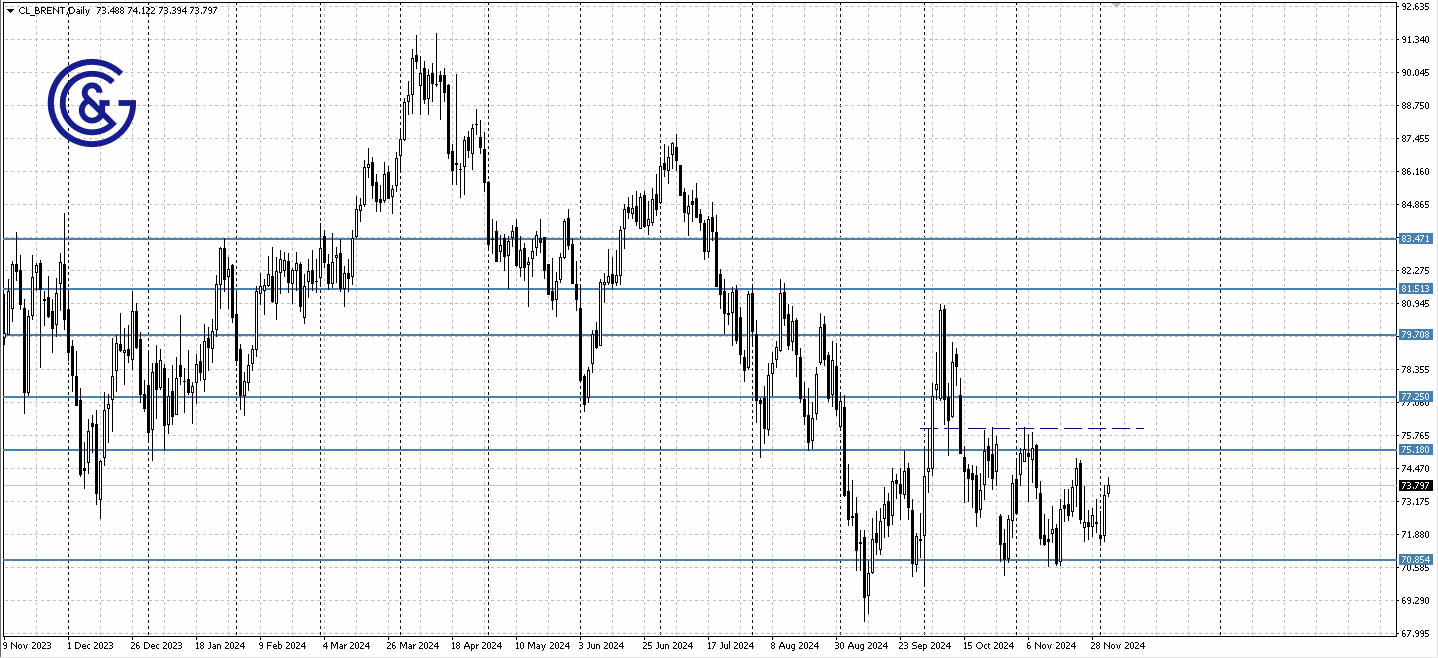1438x658 pixels.
Task: Expand the dropdown arrow beside CL_BRENT label
Action: [x=8, y=10]
